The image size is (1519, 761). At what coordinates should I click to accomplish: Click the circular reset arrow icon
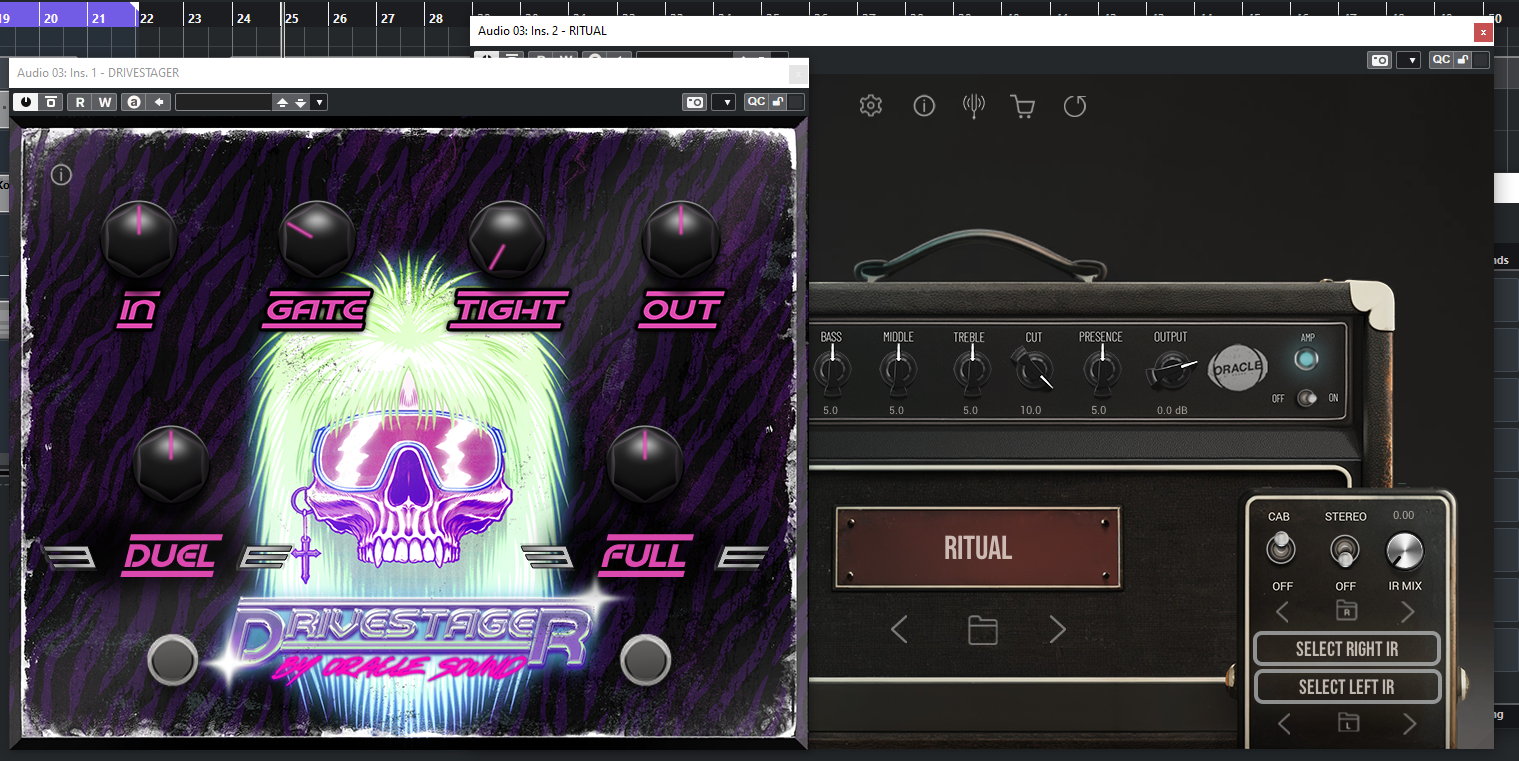pos(1075,106)
